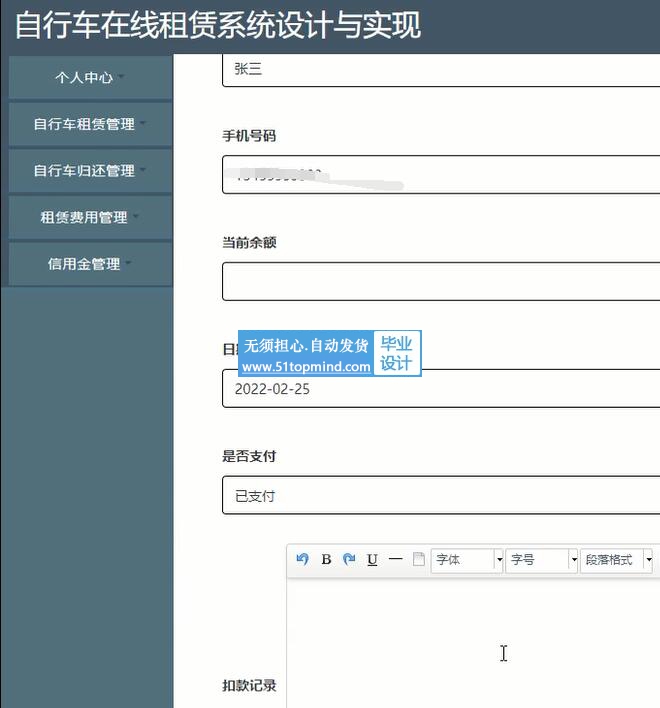Click the 手机号码 field label

click(x=249, y=135)
